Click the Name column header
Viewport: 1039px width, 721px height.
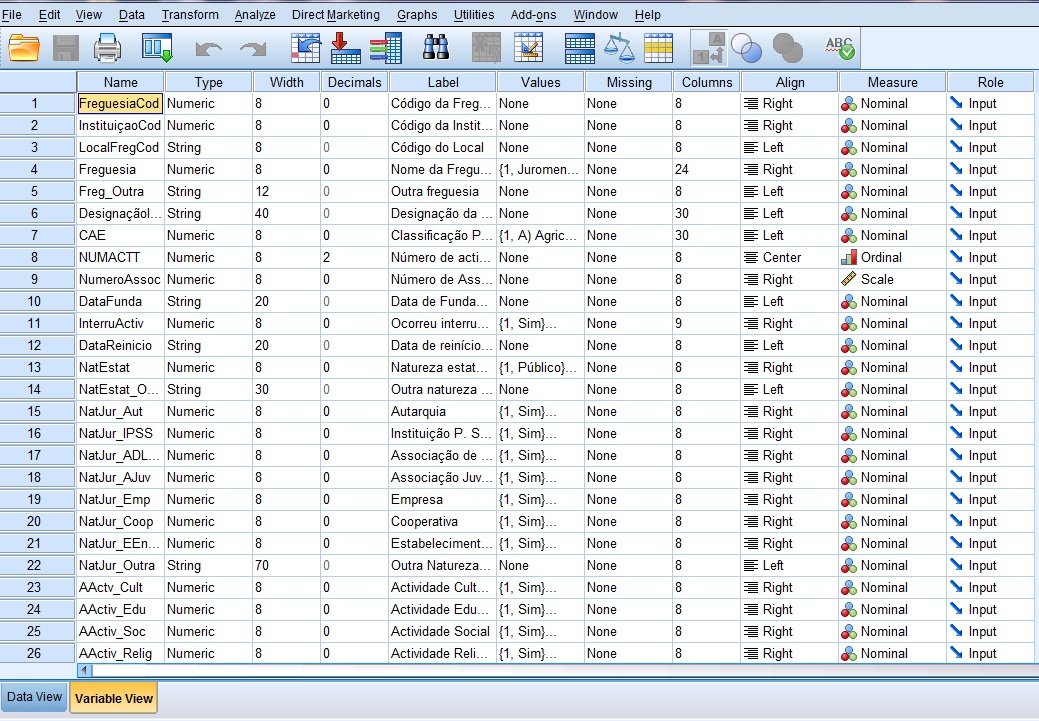coord(121,82)
